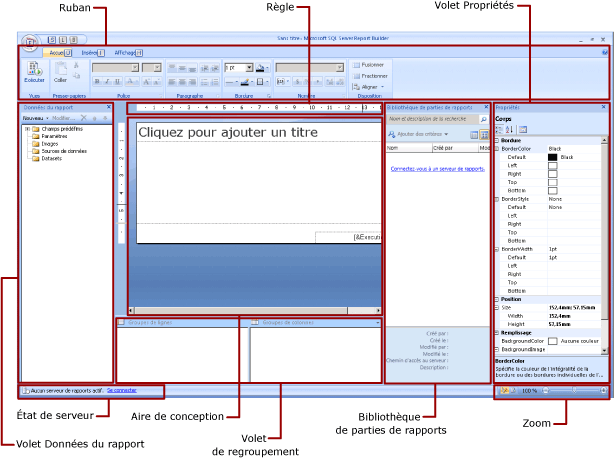Screen dimensions: 614x458
Task: Align paragraph text to the left
Action: click(172, 82)
